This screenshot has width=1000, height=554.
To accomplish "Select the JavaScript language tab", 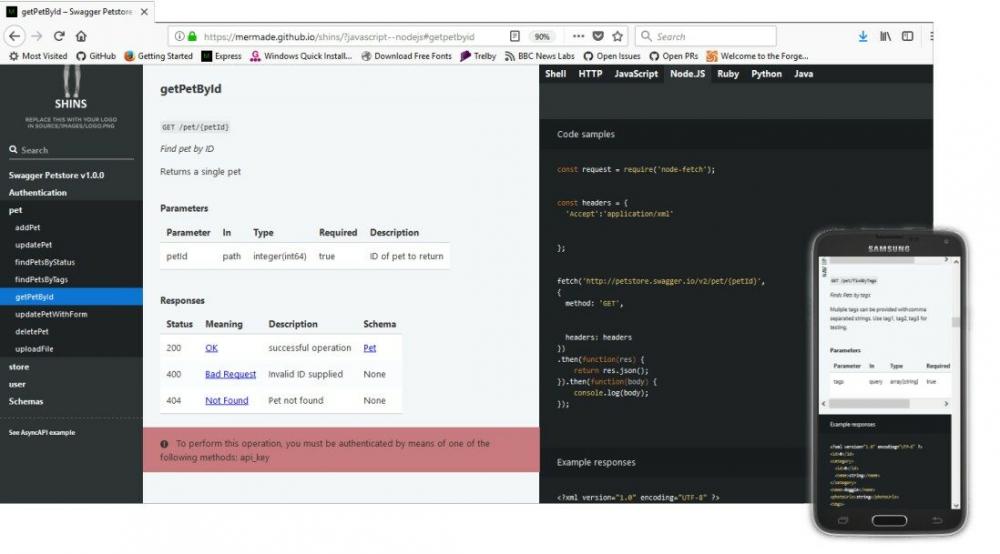I will [635, 74].
